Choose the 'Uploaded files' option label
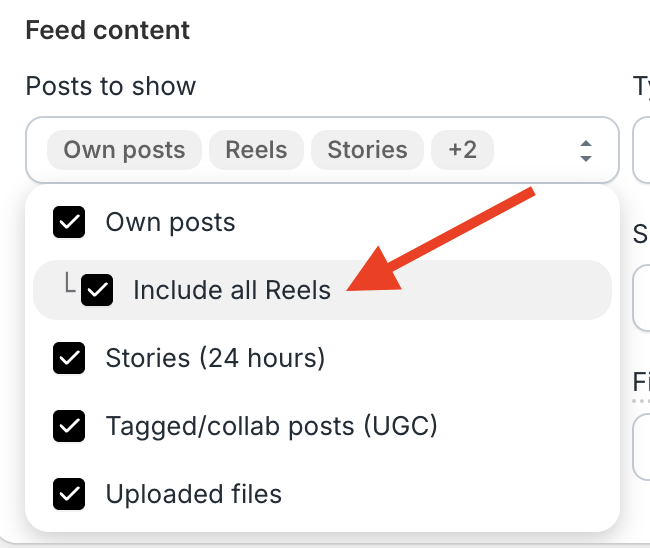The width and height of the screenshot is (650, 548). tap(193, 494)
